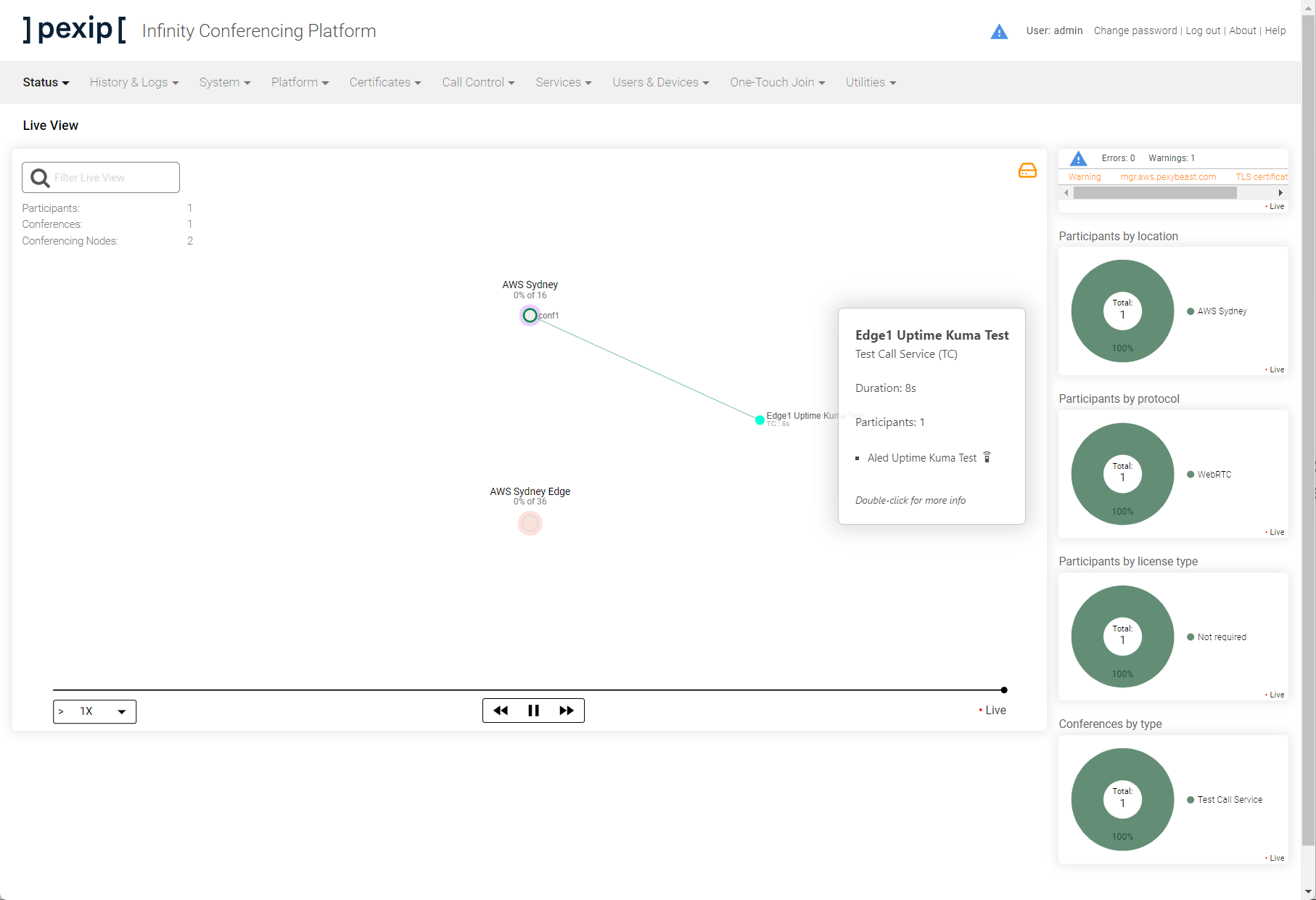Click the Participants by location donut chart
This screenshot has width=1316, height=900.
tap(1122, 311)
